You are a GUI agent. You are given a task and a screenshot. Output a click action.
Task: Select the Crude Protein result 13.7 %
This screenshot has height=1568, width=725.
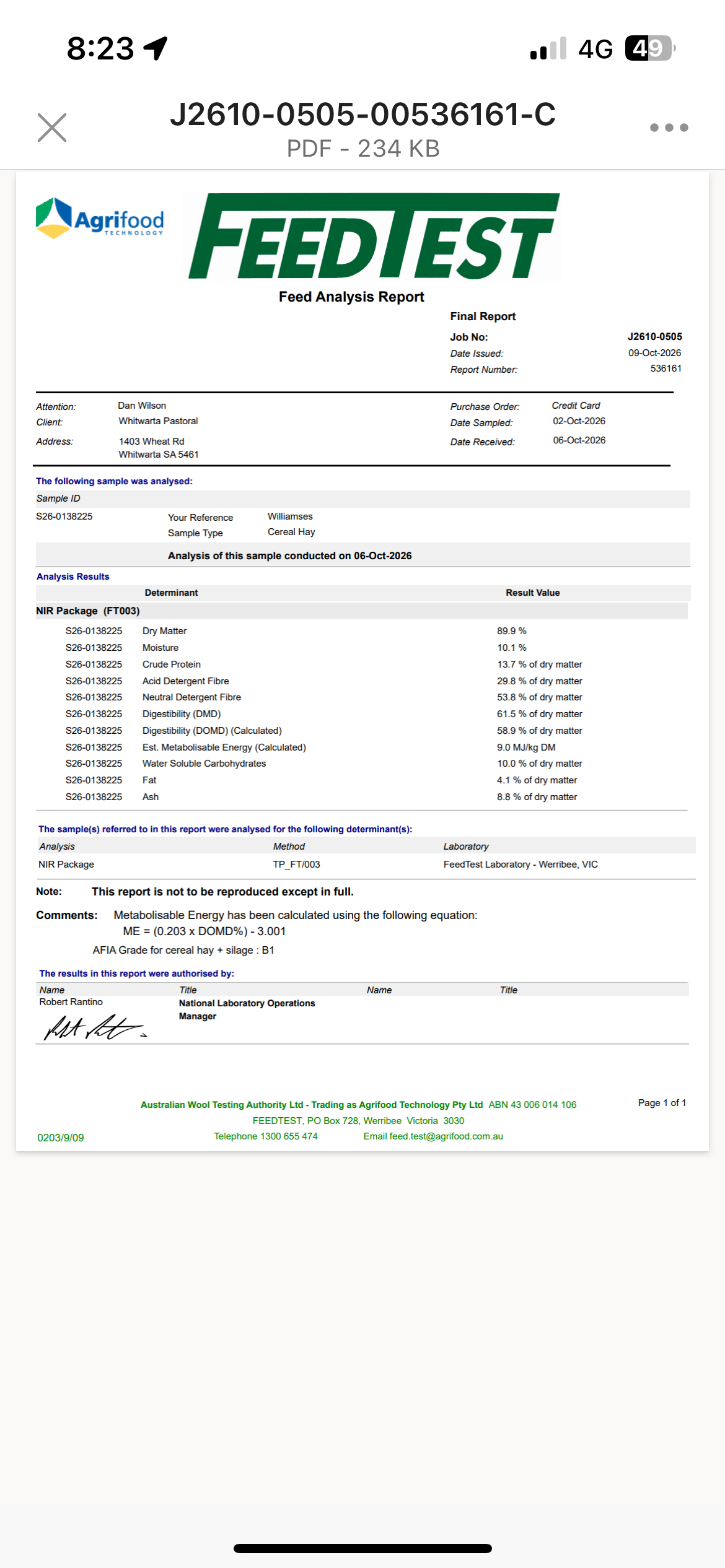[539, 664]
